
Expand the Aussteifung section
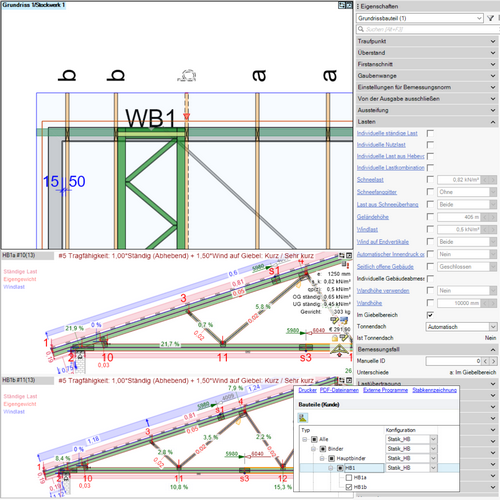click(427, 110)
